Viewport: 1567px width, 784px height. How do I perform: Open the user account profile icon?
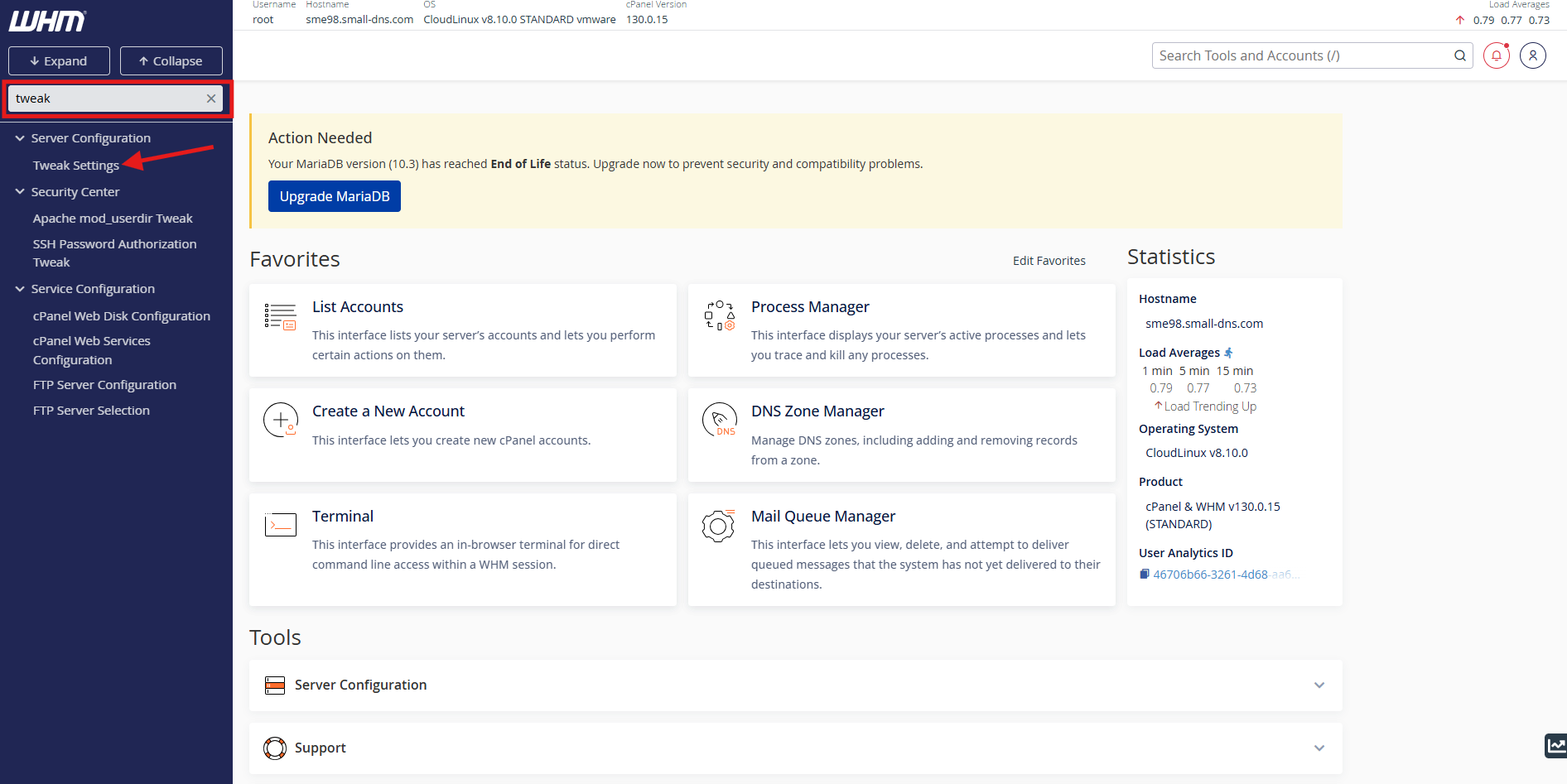(1532, 55)
